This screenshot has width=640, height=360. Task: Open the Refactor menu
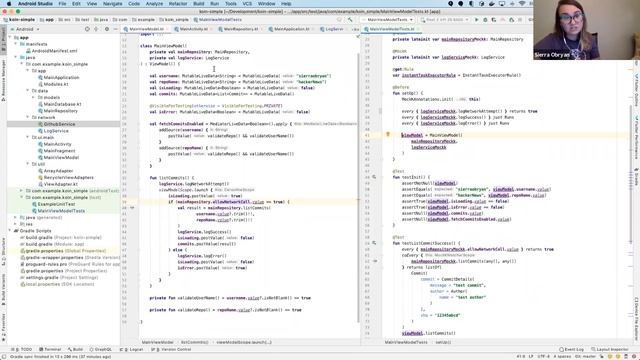coord(178,4)
